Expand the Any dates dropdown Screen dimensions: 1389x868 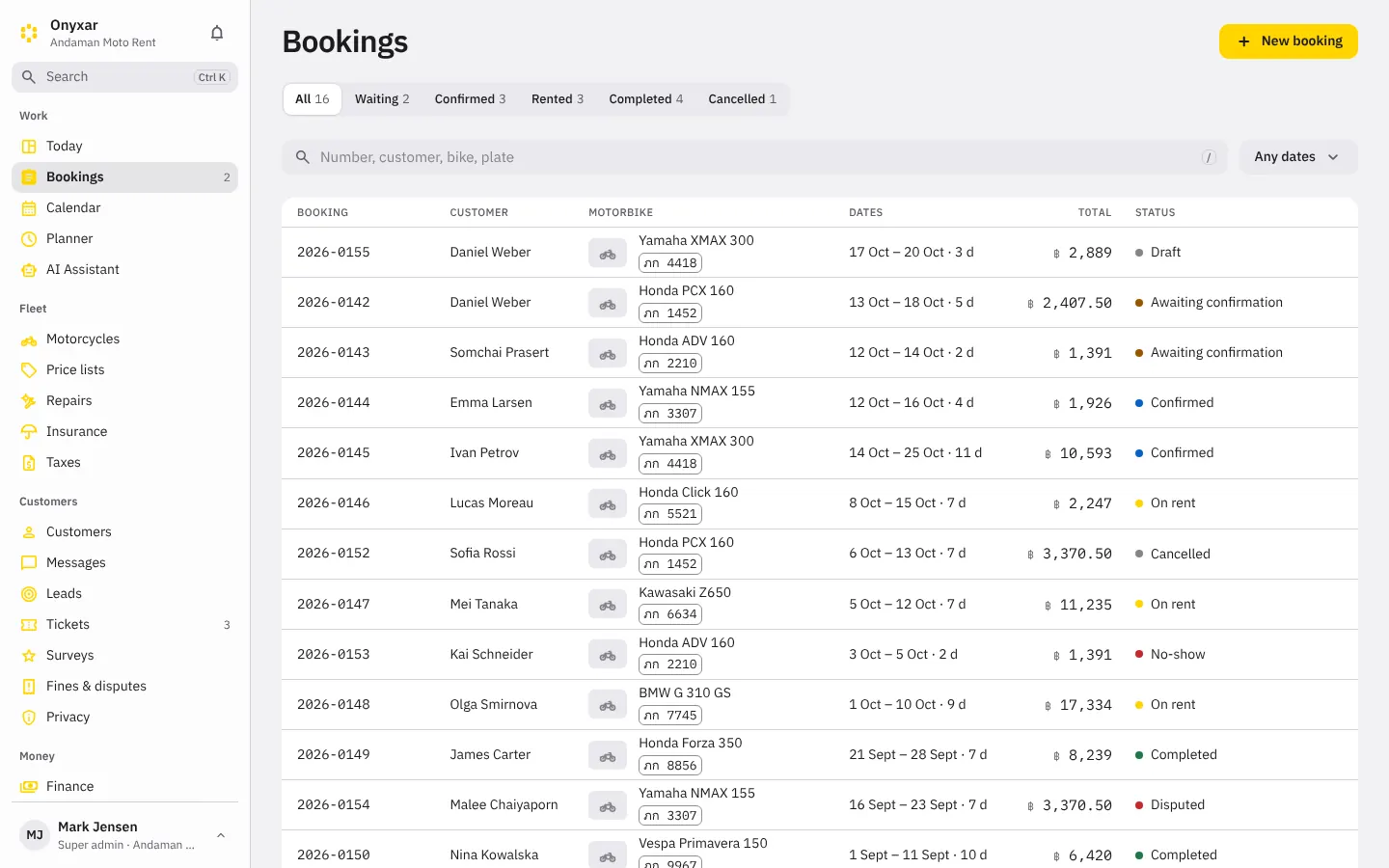point(1298,157)
